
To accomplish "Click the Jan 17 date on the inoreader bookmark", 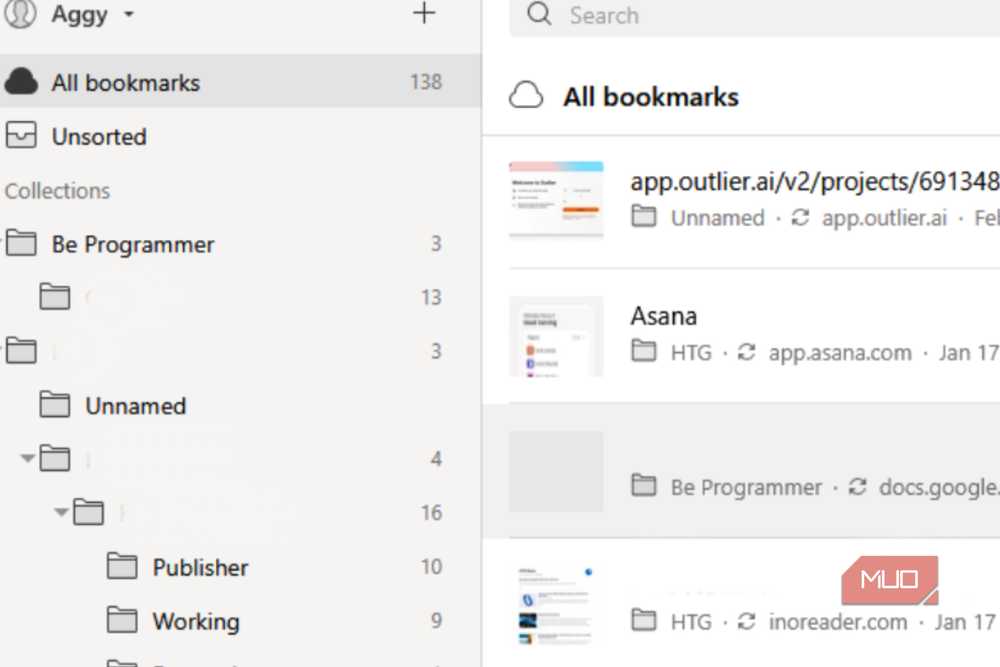I will (966, 622).
